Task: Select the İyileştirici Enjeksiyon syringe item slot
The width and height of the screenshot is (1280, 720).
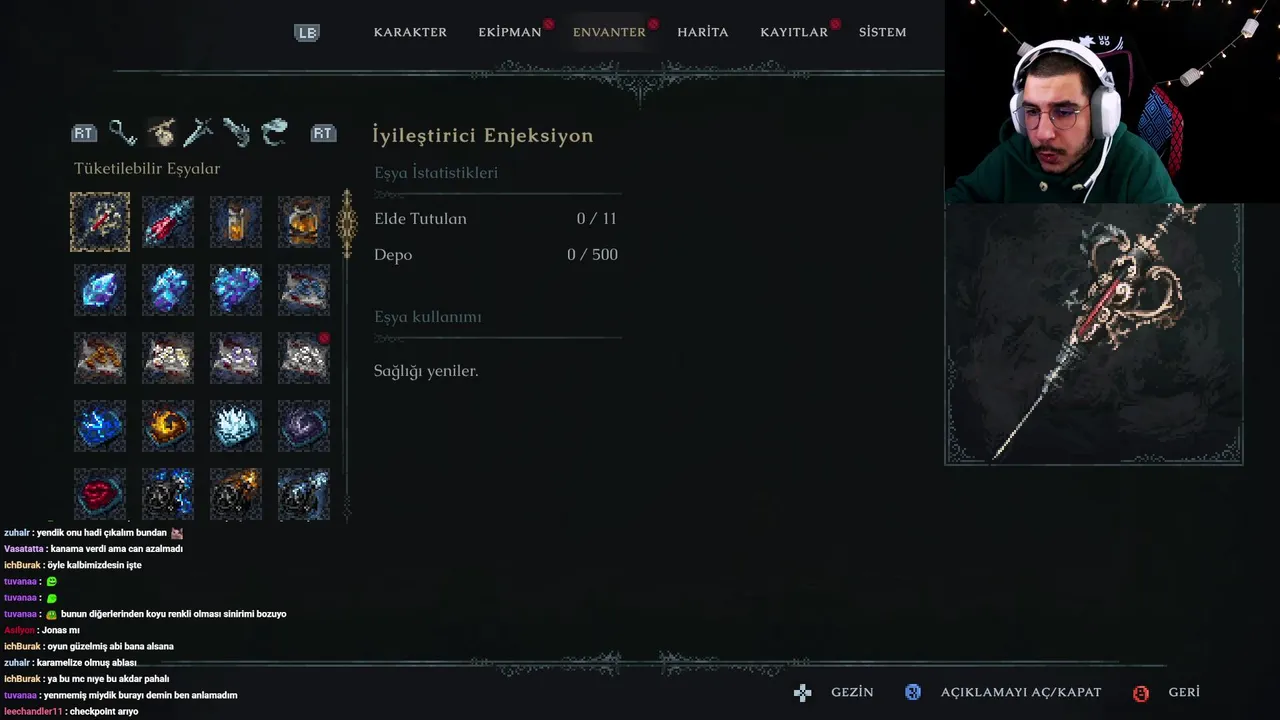Action: click(100, 222)
